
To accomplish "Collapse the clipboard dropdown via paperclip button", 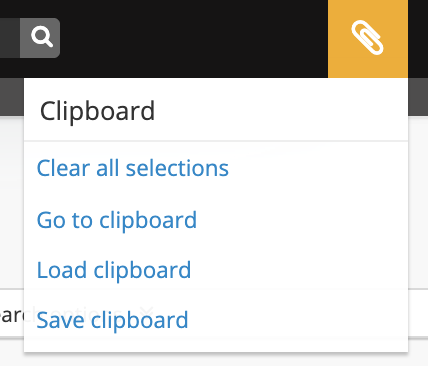I will [368, 39].
